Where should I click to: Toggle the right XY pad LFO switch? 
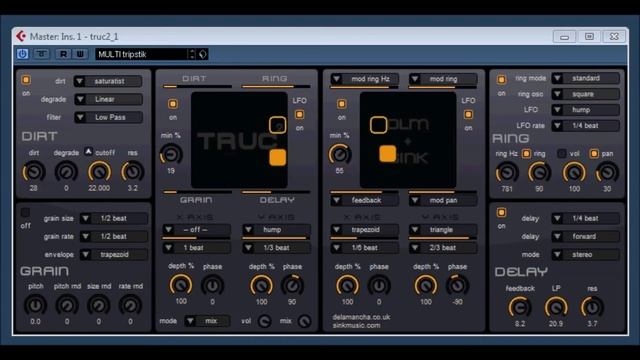(x=468, y=115)
